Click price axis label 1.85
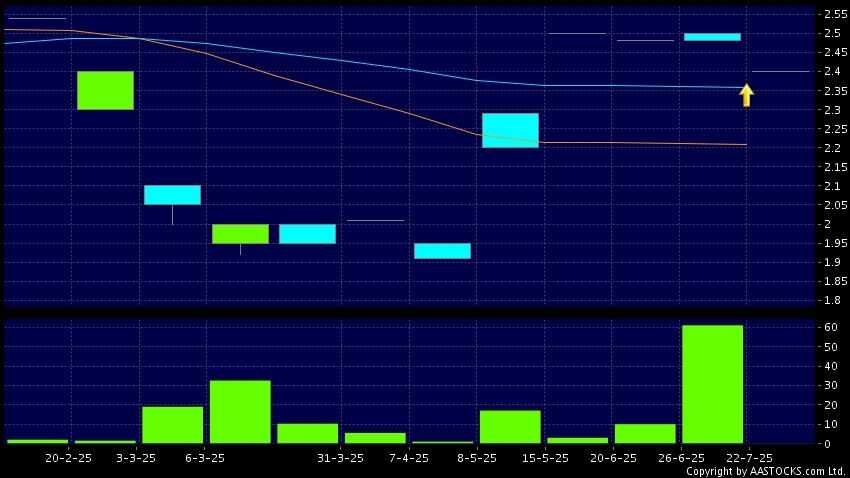 click(835, 281)
